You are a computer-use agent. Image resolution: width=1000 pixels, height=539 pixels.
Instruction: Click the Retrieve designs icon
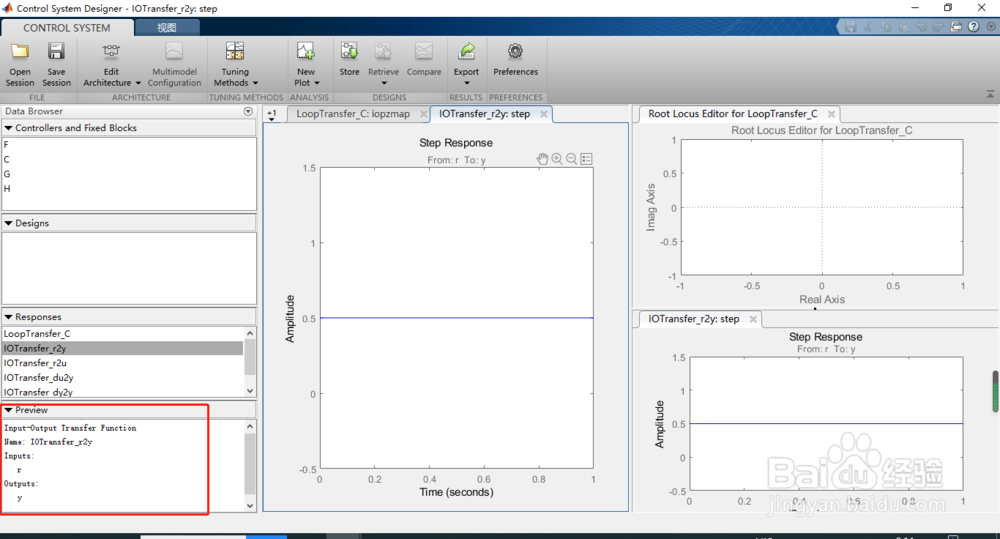pyautogui.click(x=383, y=52)
